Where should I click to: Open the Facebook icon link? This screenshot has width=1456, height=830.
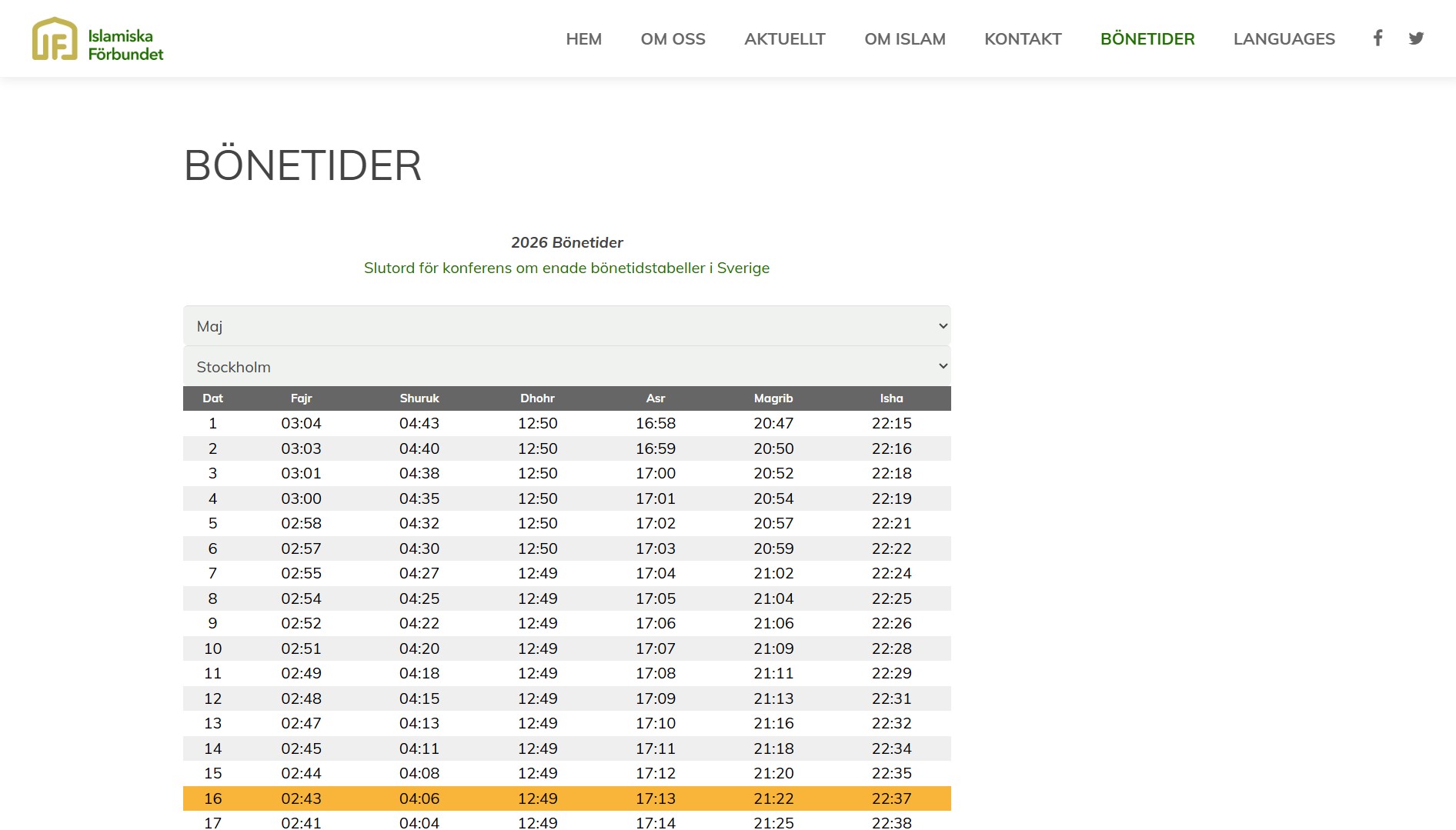[1378, 38]
